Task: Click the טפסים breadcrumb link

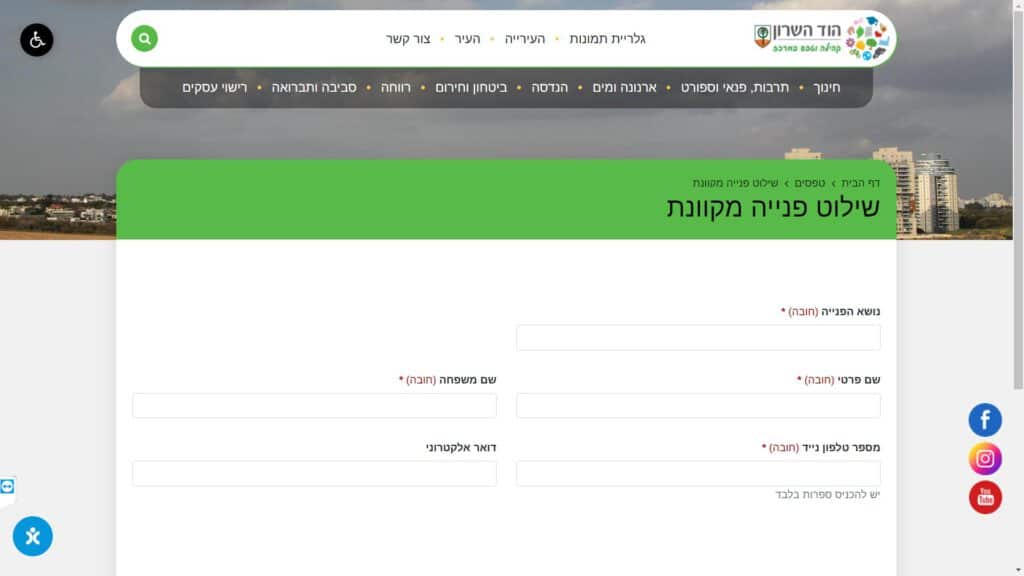Action: (810, 183)
